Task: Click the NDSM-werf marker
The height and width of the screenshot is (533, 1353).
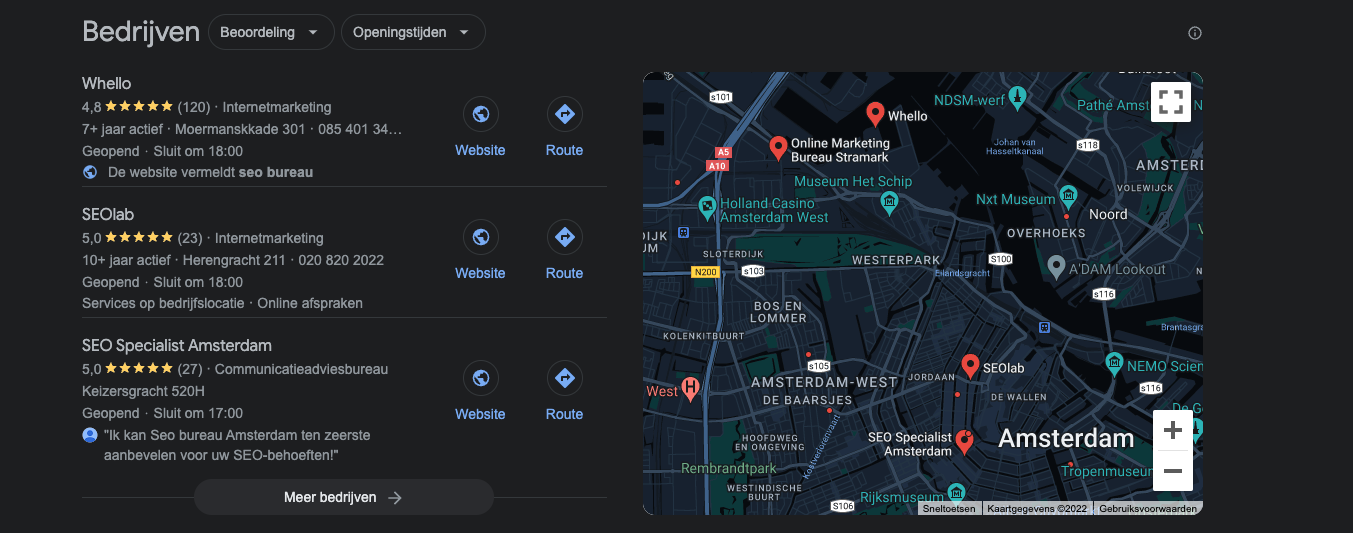Action: click(x=1017, y=96)
